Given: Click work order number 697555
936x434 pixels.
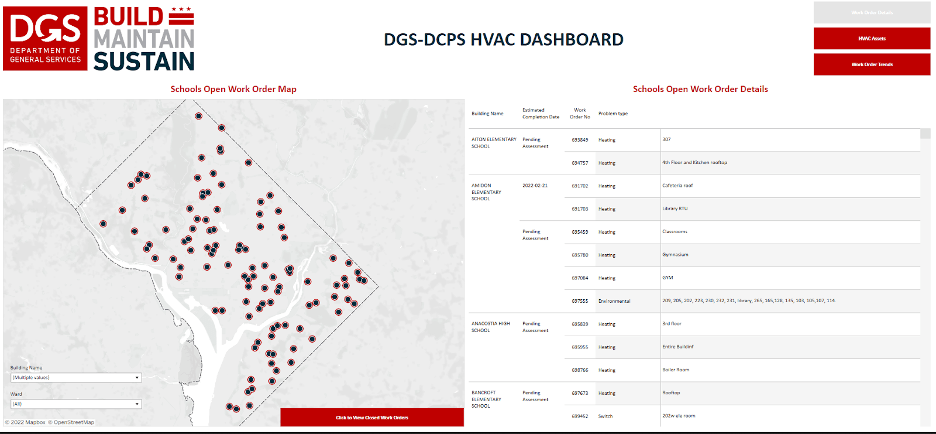Looking at the screenshot, I should click(x=579, y=300).
